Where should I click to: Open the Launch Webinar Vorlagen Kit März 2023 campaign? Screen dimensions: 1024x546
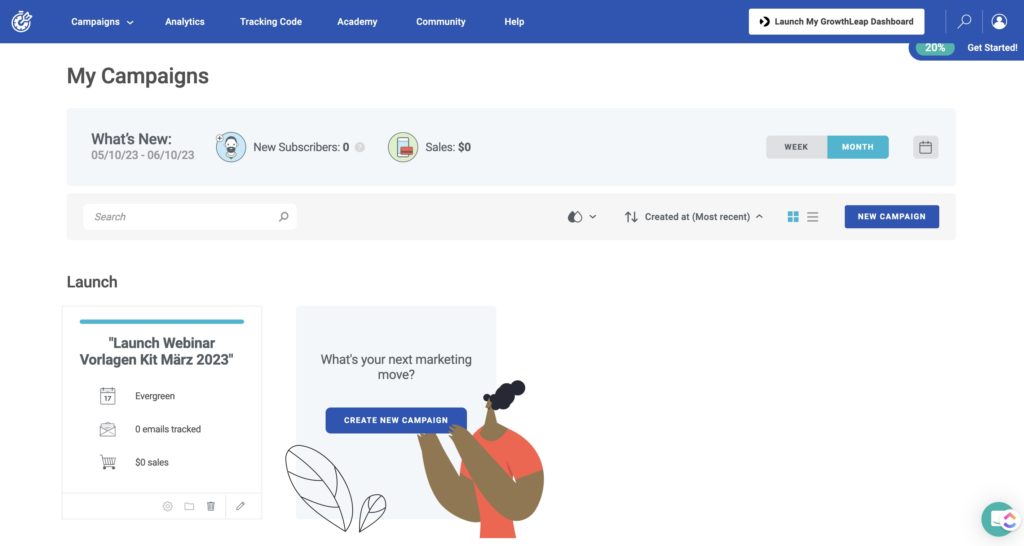[156, 351]
